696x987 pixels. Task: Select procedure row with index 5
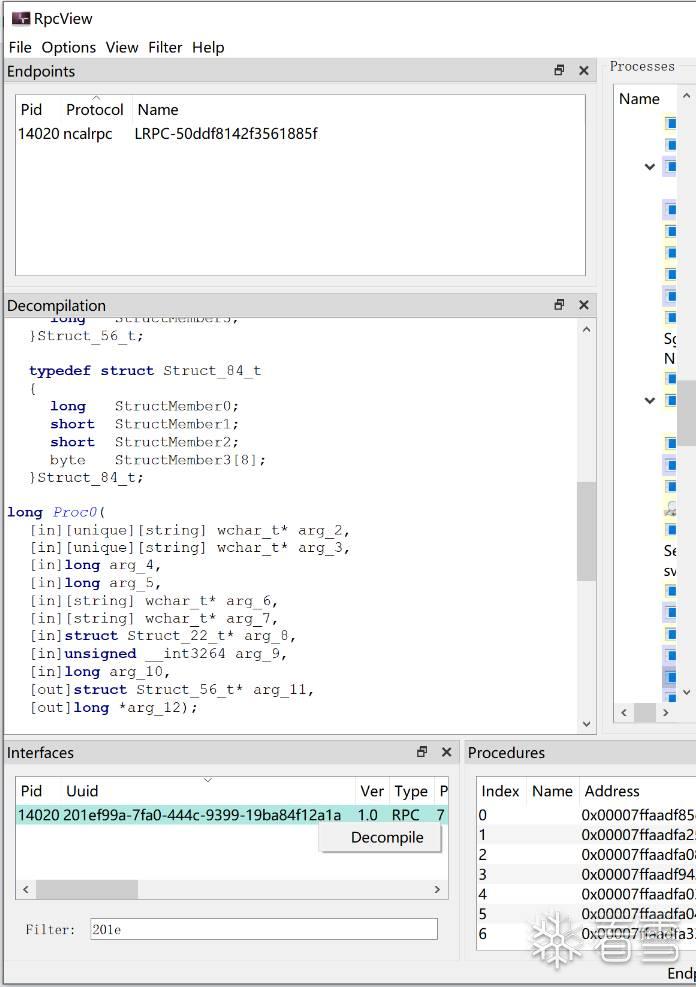pyautogui.click(x=586, y=913)
